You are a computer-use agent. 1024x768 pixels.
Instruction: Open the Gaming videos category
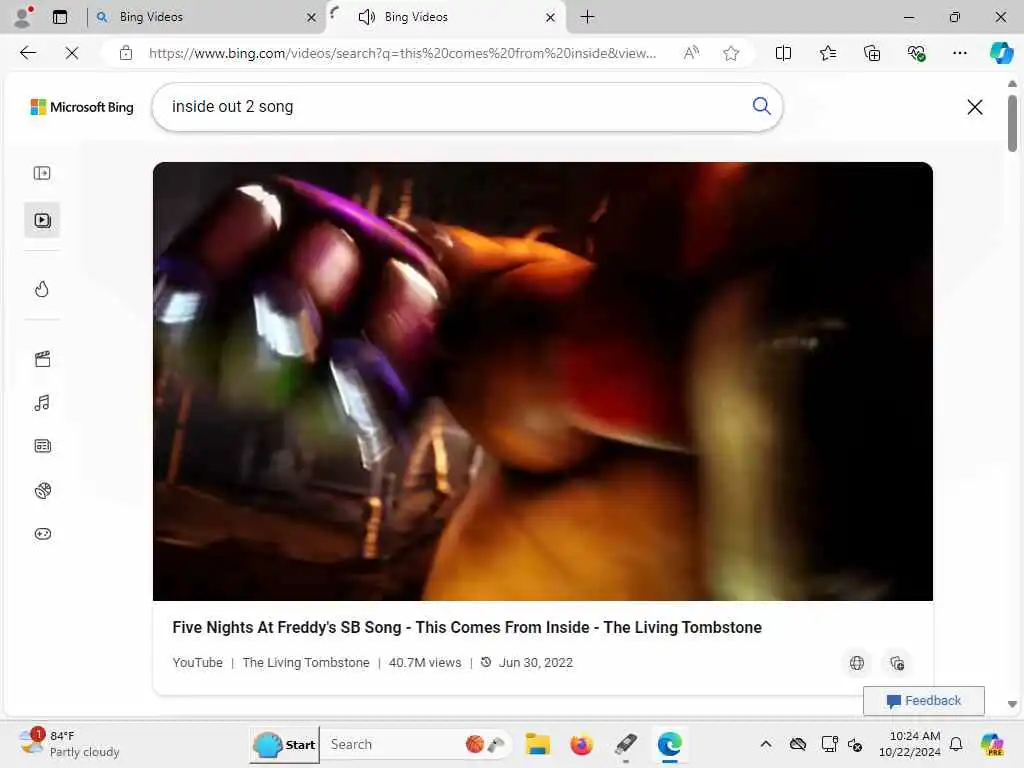pos(42,534)
